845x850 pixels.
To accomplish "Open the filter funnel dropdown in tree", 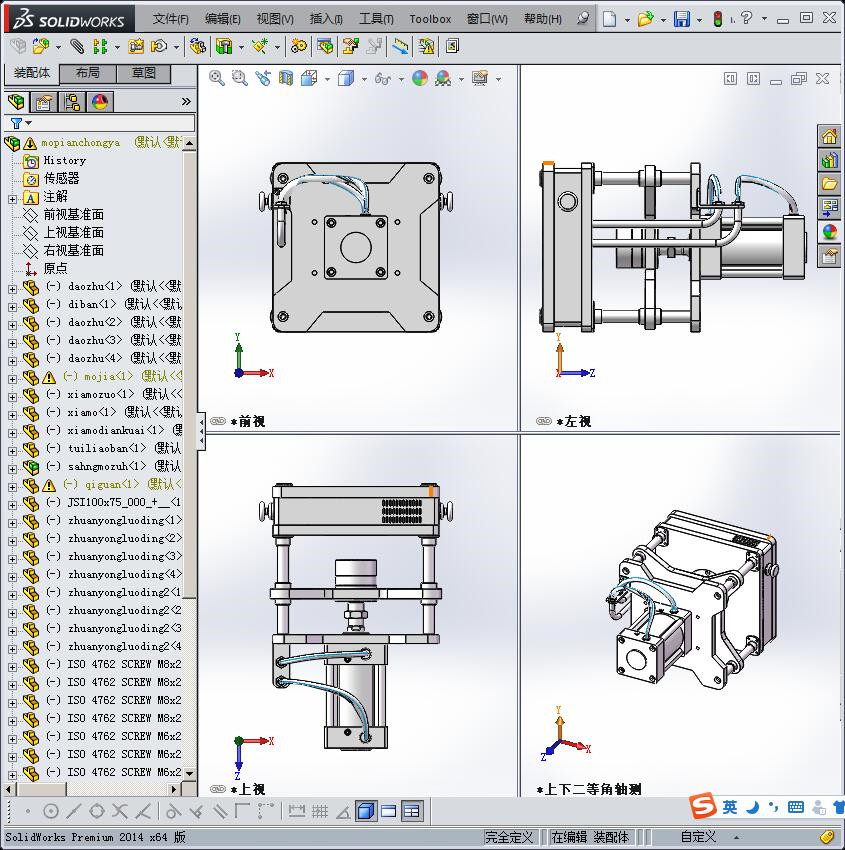I will [29, 123].
